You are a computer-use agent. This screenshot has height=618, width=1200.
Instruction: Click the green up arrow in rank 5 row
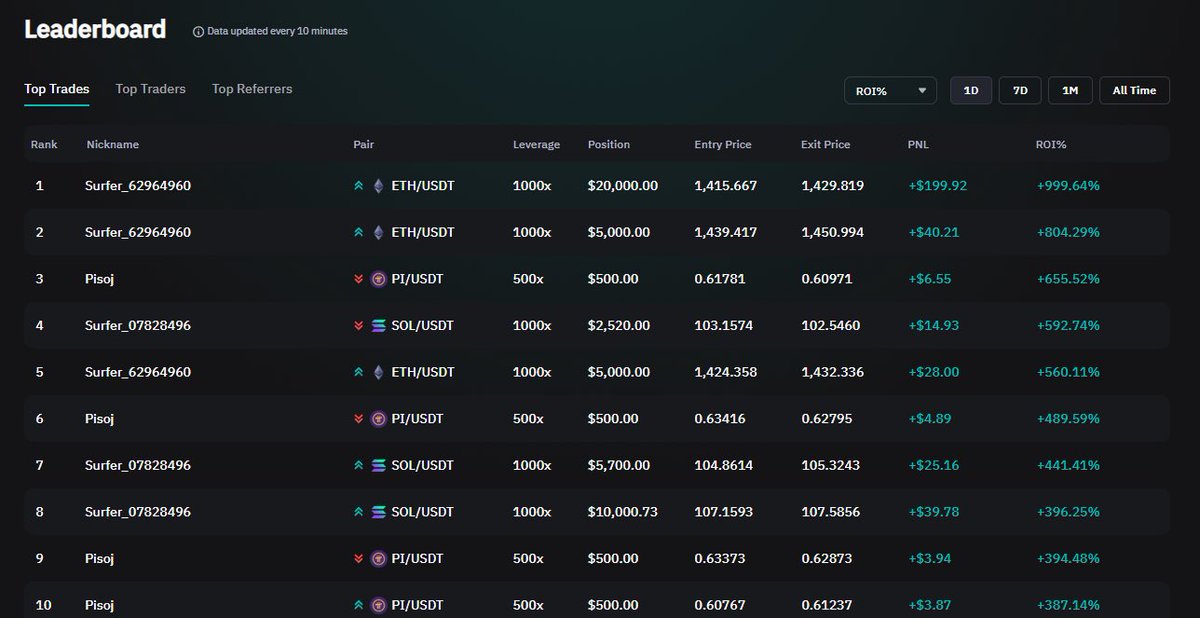[359, 372]
